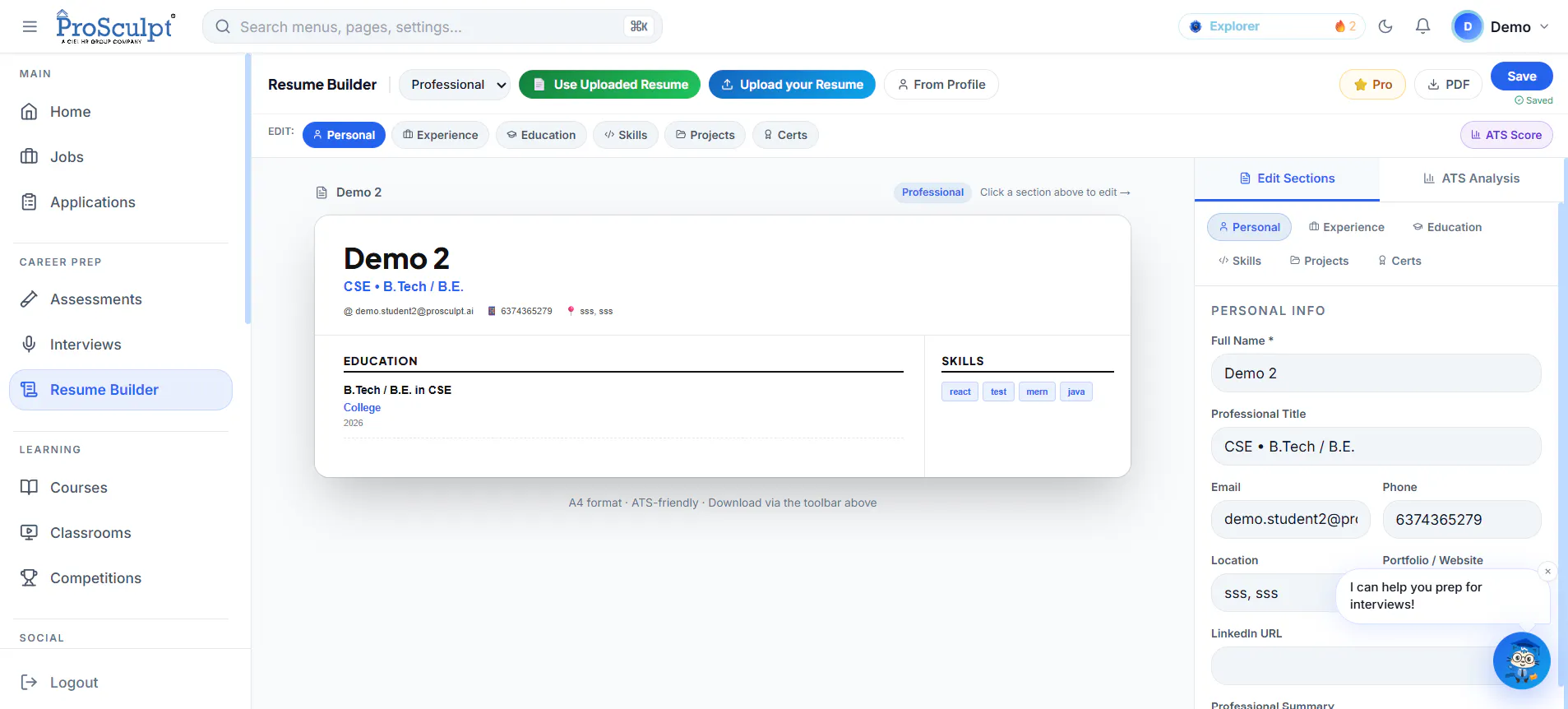Open Interviews in sidebar
The width and height of the screenshot is (1568, 709).
coord(121,345)
